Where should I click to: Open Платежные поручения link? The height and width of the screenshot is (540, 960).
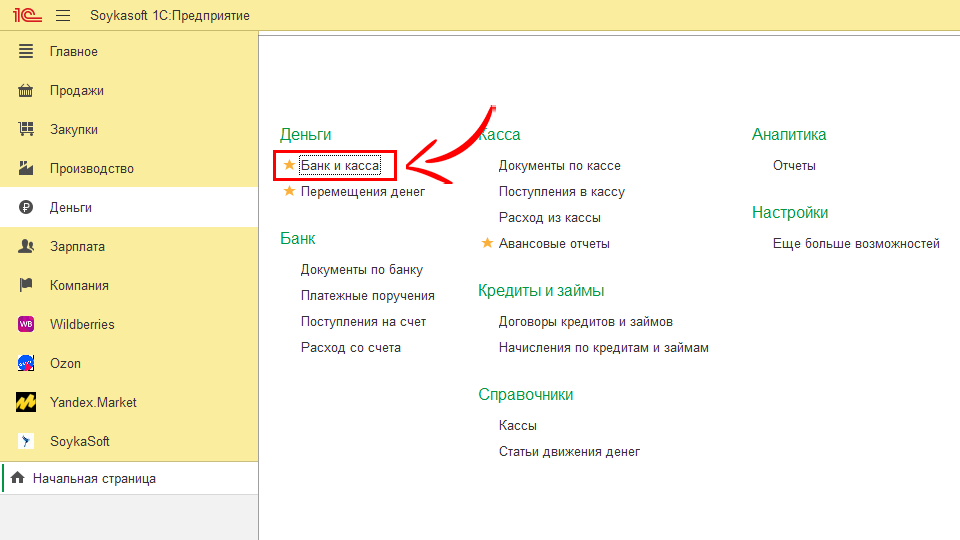pos(367,296)
